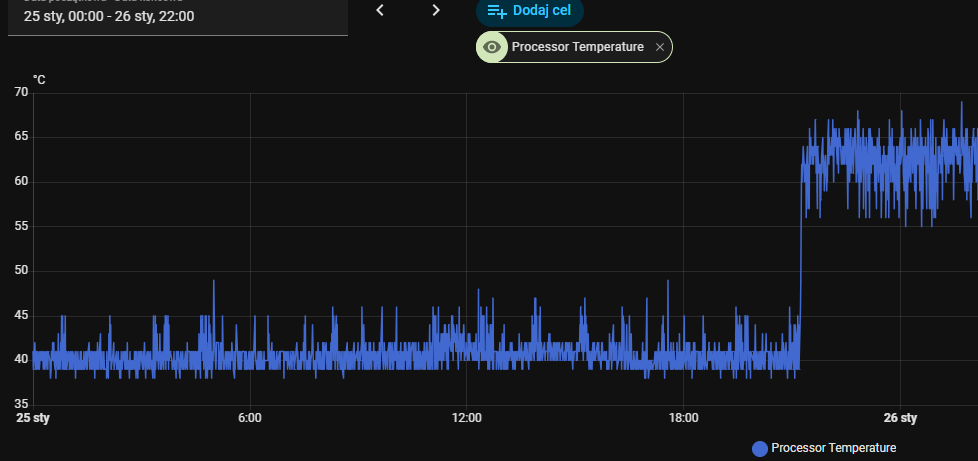The image size is (978, 461).
Task: Click the 70 value on temperature axis
Action: pos(21,93)
